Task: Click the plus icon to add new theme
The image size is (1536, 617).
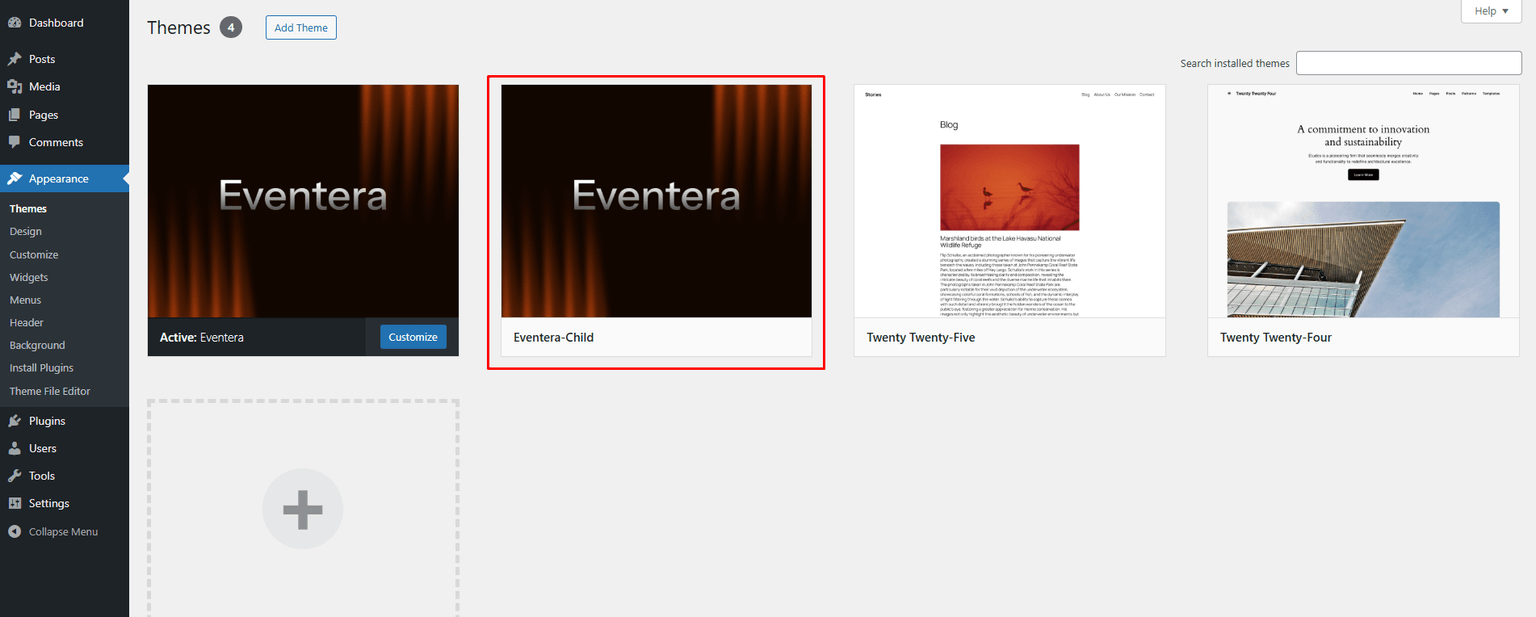Action: tap(303, 509)
